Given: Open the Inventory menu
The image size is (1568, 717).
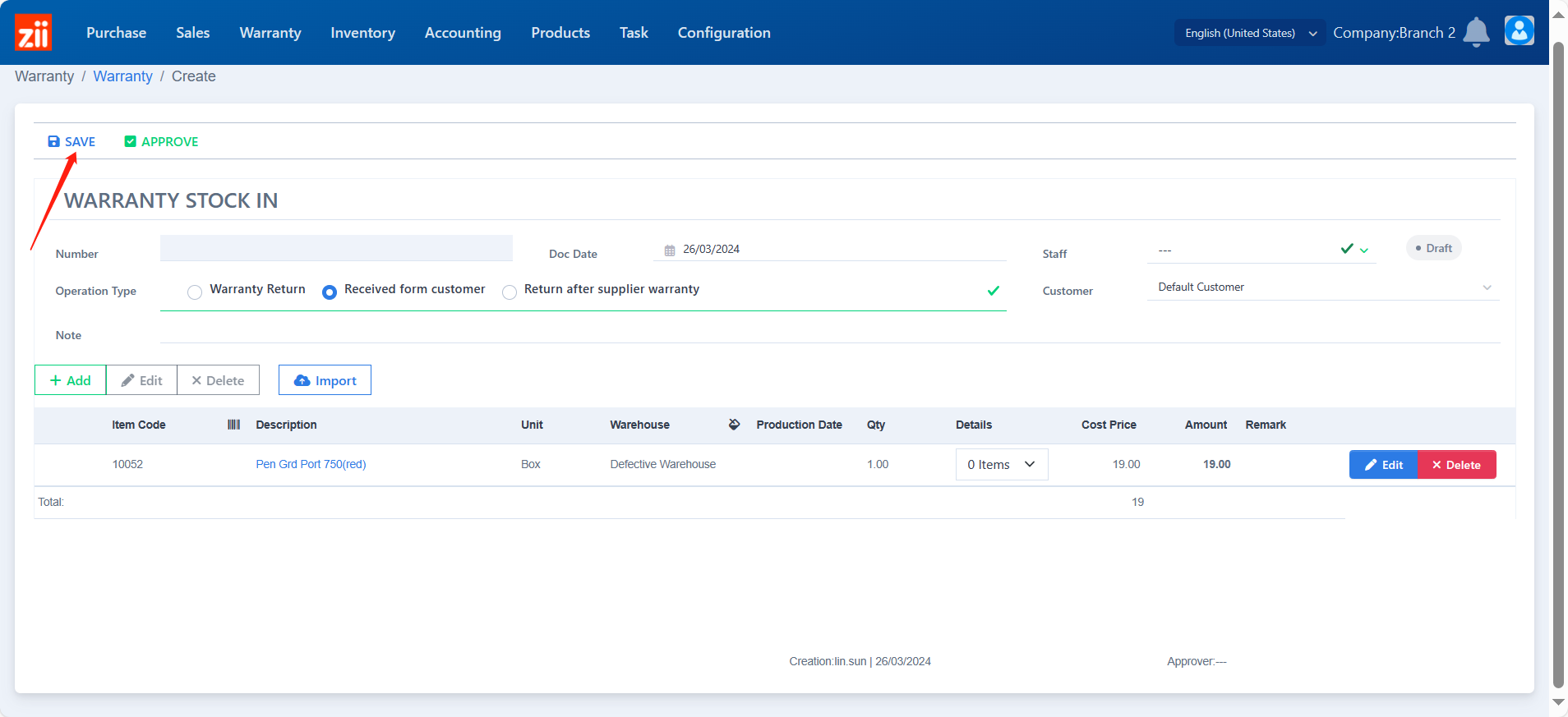Looking at the screenshot, I should click(x=362, y=33).
